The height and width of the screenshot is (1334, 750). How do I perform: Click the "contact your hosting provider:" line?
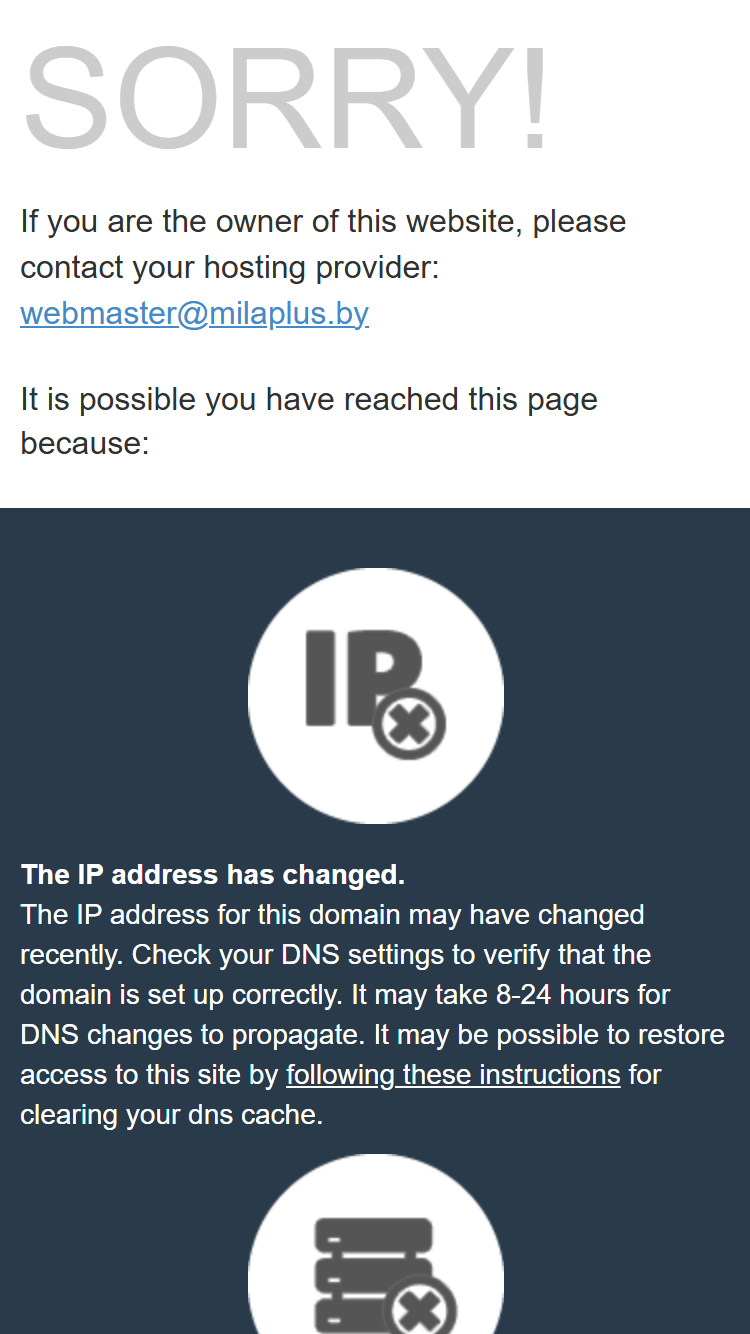click(x=230, y=268)
